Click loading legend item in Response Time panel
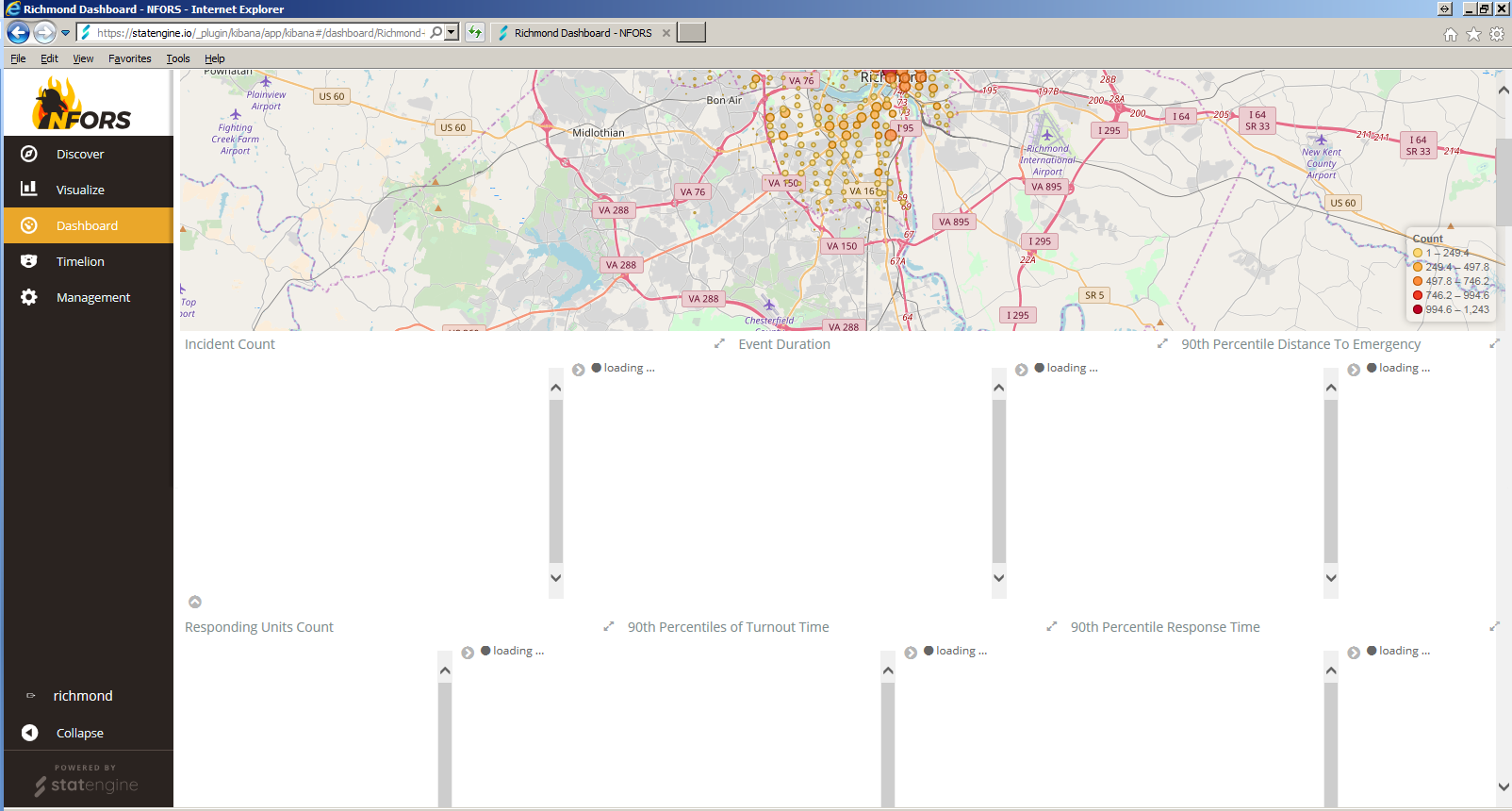This screenshot has height=811, width=1512. (x=1399, y=651)
